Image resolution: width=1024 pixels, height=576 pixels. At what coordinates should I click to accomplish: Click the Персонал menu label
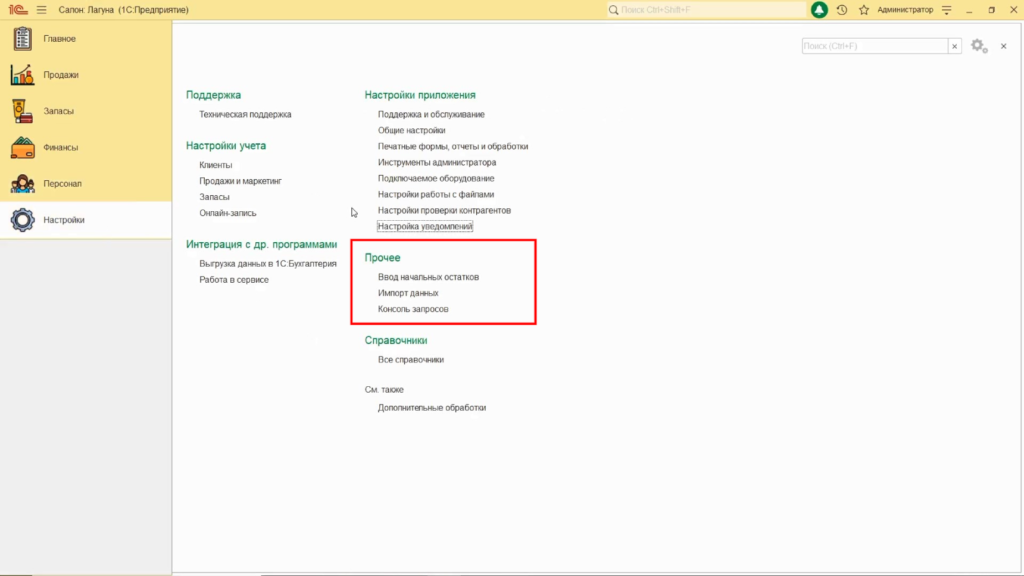[x=63, y=184]
